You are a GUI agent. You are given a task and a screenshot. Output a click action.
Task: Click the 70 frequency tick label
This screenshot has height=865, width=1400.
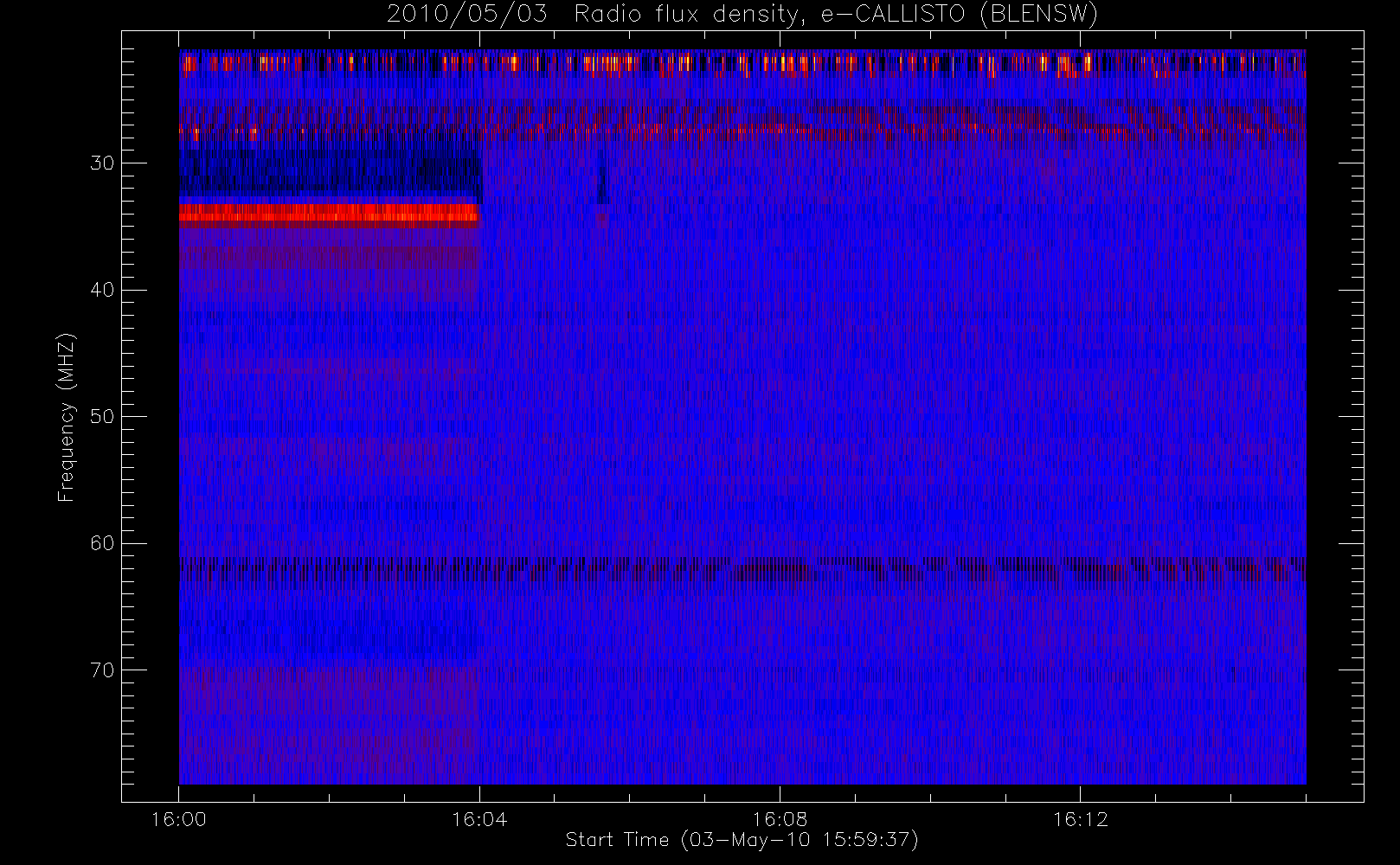(102, 670)
